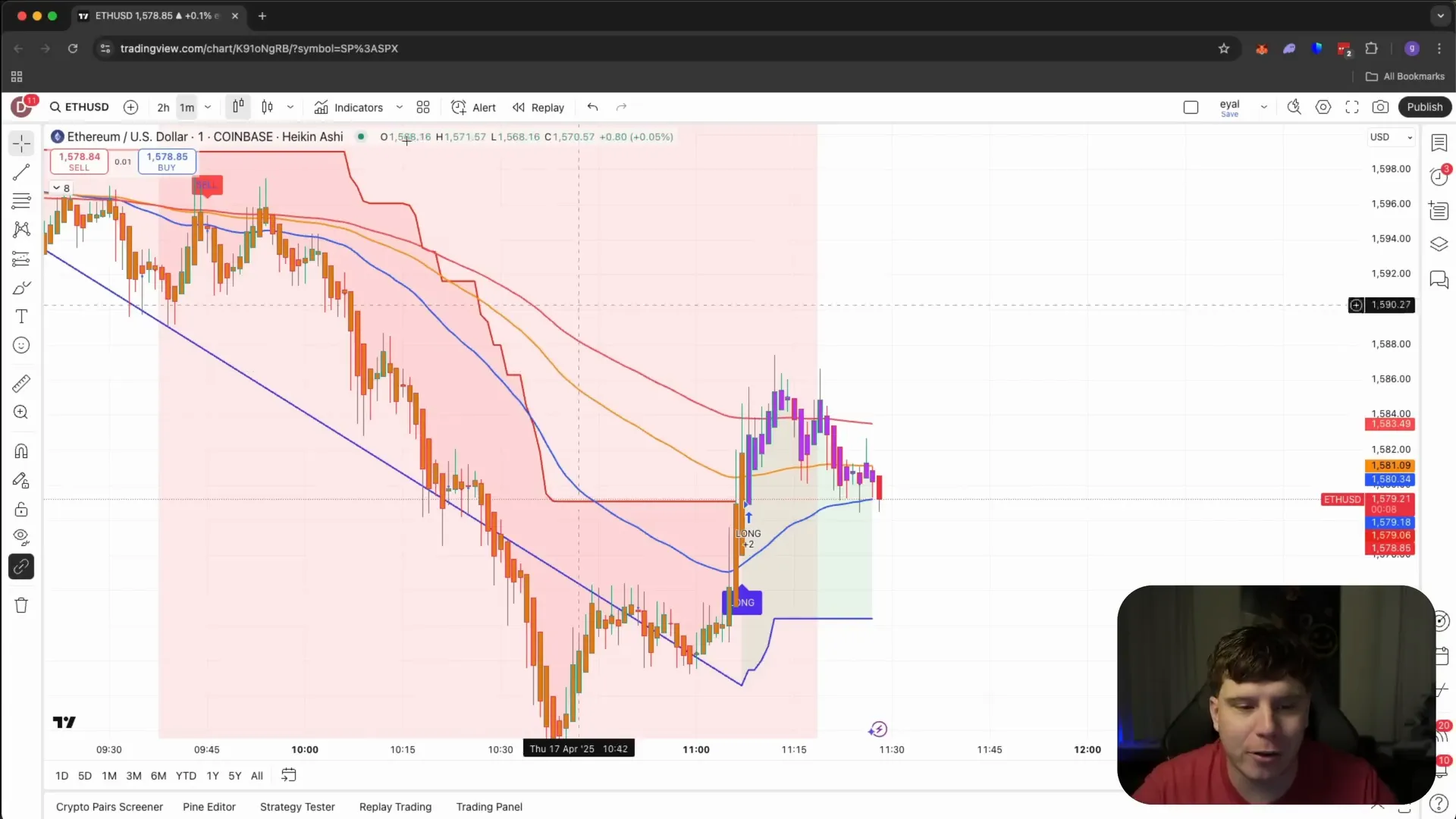Screen dimensions: 1456x819
Task: Open the chats panel icon
Action: pyautogui.click(x=1439, y=280)
